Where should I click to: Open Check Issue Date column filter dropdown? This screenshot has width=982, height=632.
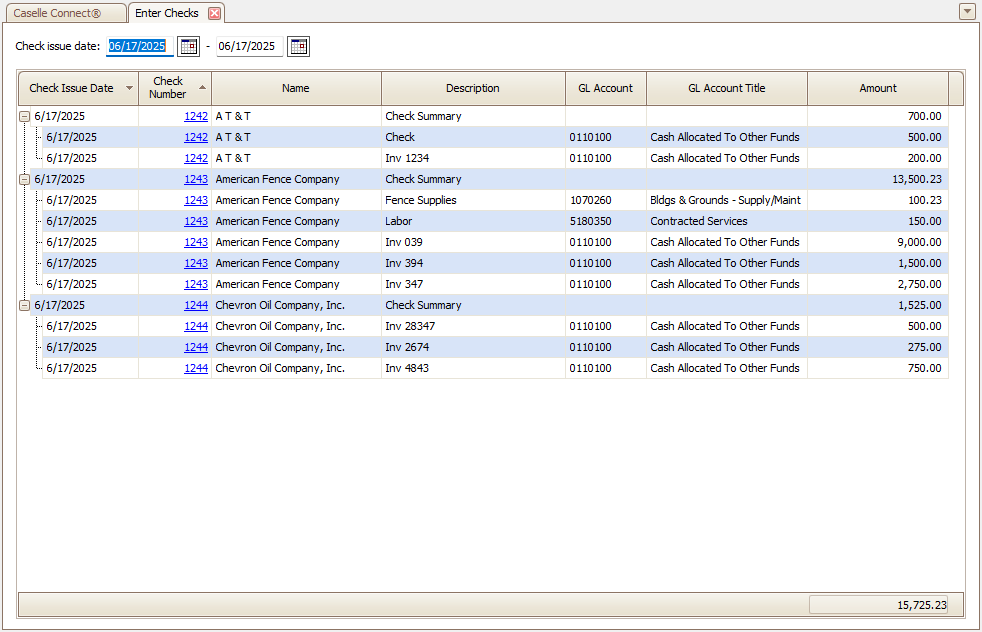tap(129, 88)
